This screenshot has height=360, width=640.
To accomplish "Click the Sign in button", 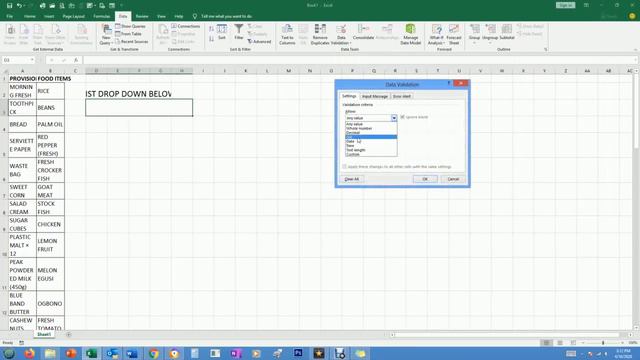I will coord(565,5).
